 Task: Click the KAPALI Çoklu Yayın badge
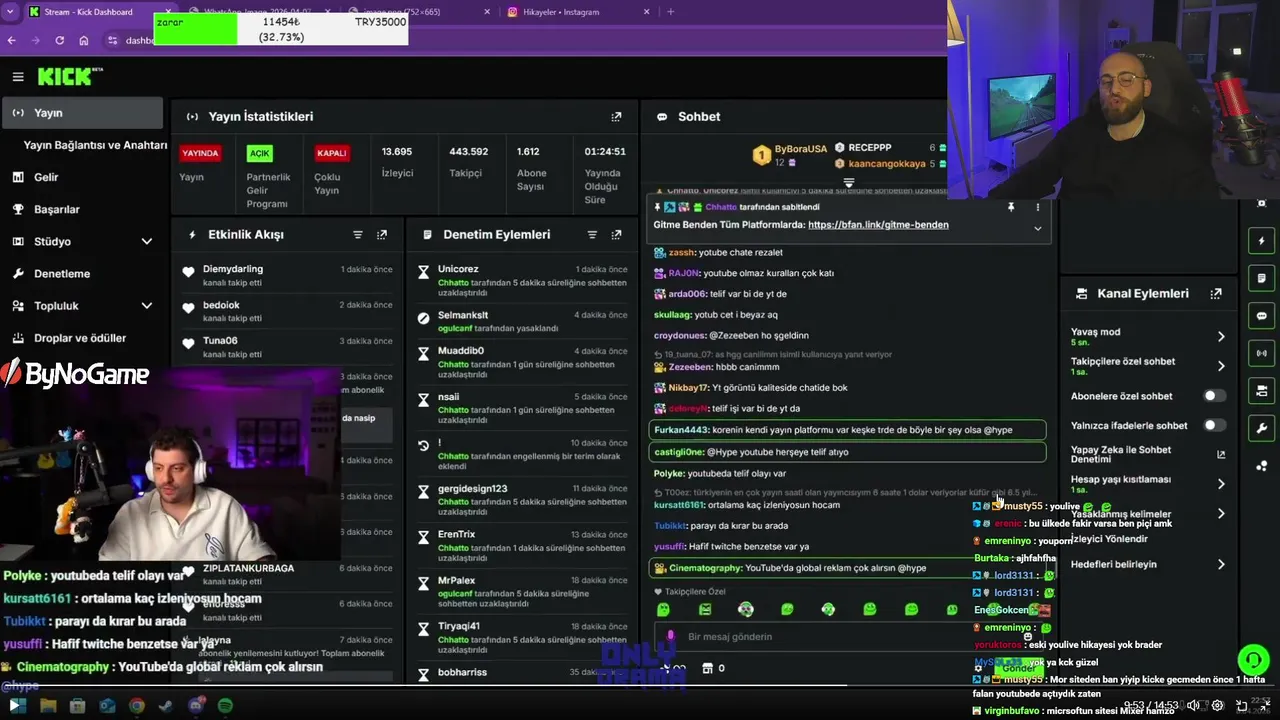point(331,153)
